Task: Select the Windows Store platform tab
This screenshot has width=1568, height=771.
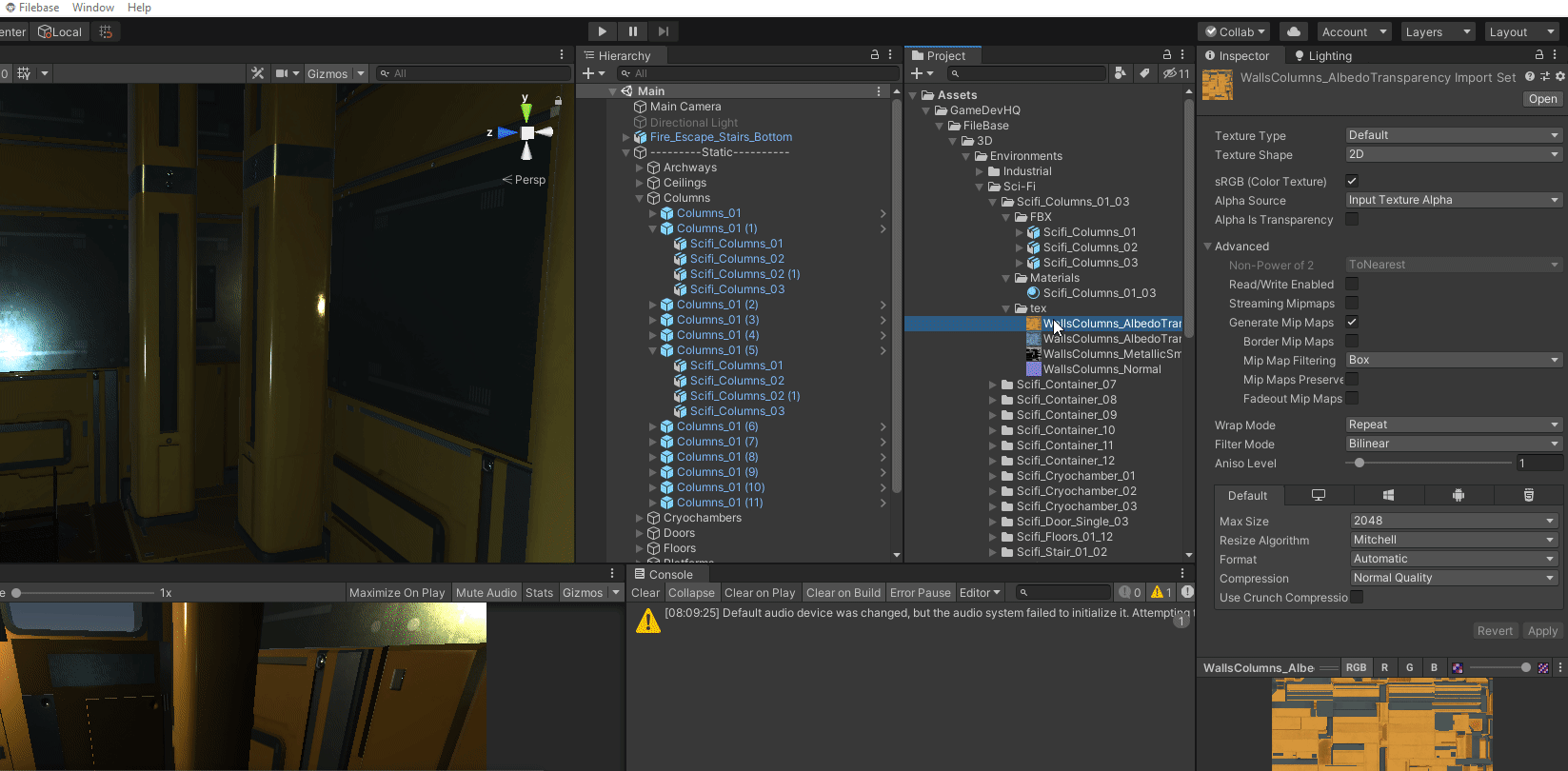Action: click(x=1388, y=495)
